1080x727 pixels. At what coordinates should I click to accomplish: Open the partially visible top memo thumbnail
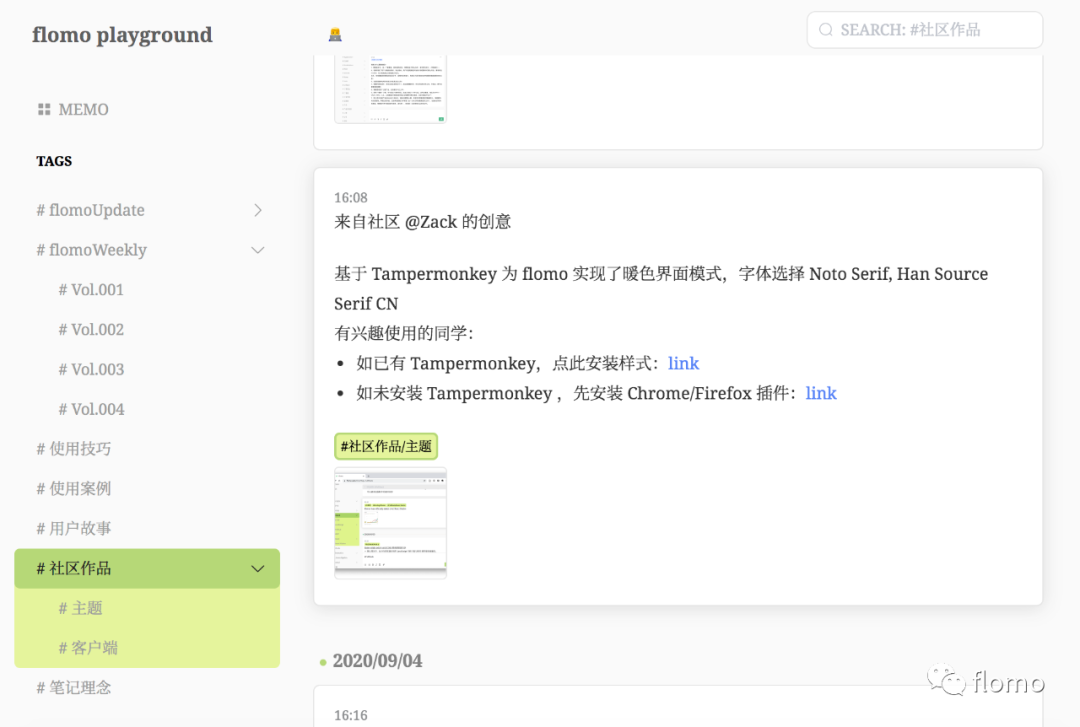pos(391,89)
